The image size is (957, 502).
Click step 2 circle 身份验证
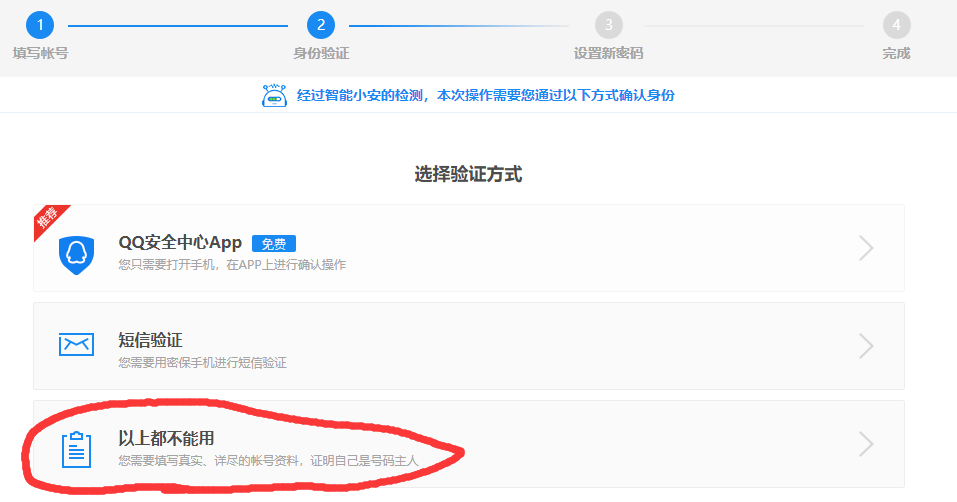321,25
